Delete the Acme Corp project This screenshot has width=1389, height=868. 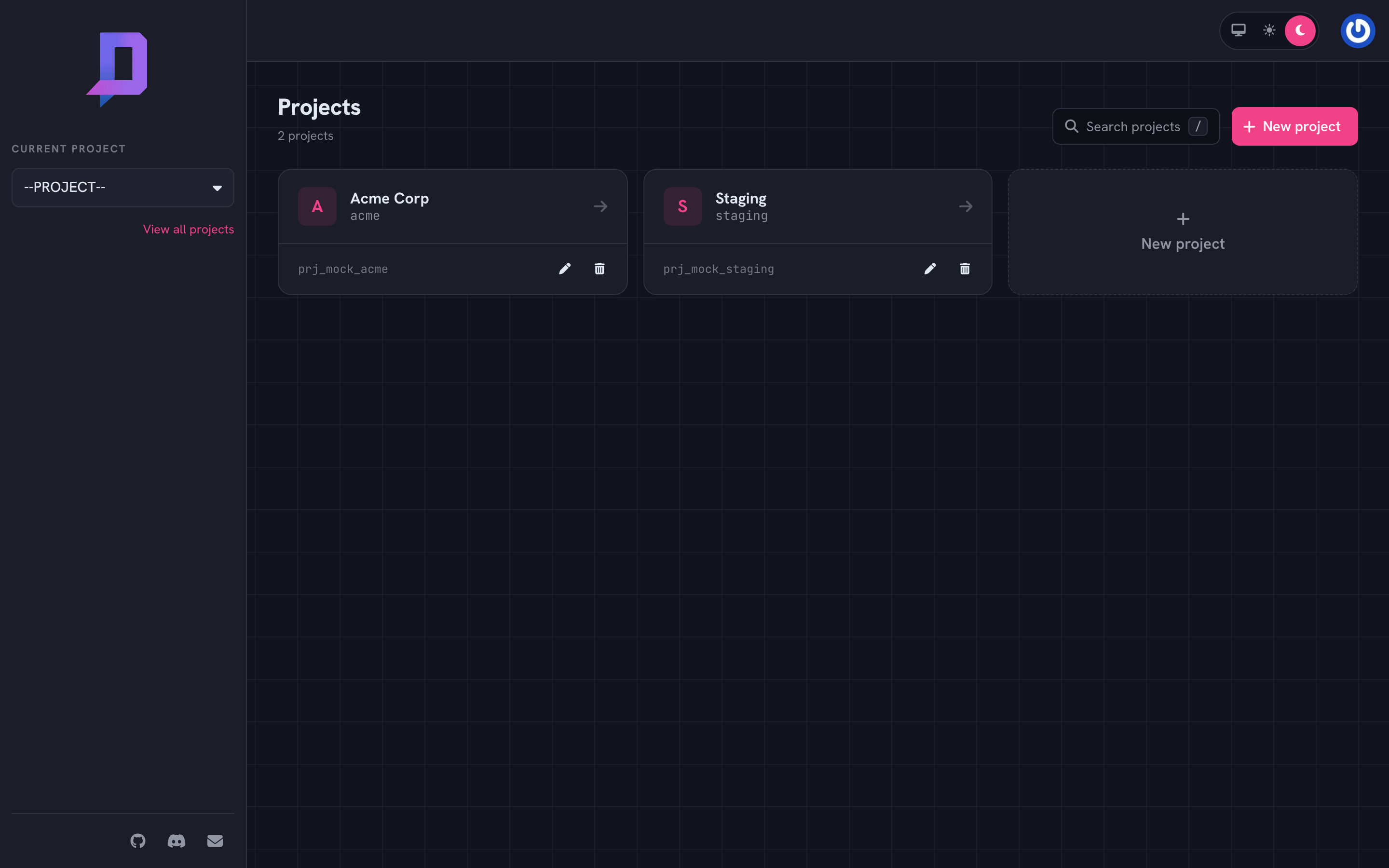pyautogui.click(x=599, y=269)
